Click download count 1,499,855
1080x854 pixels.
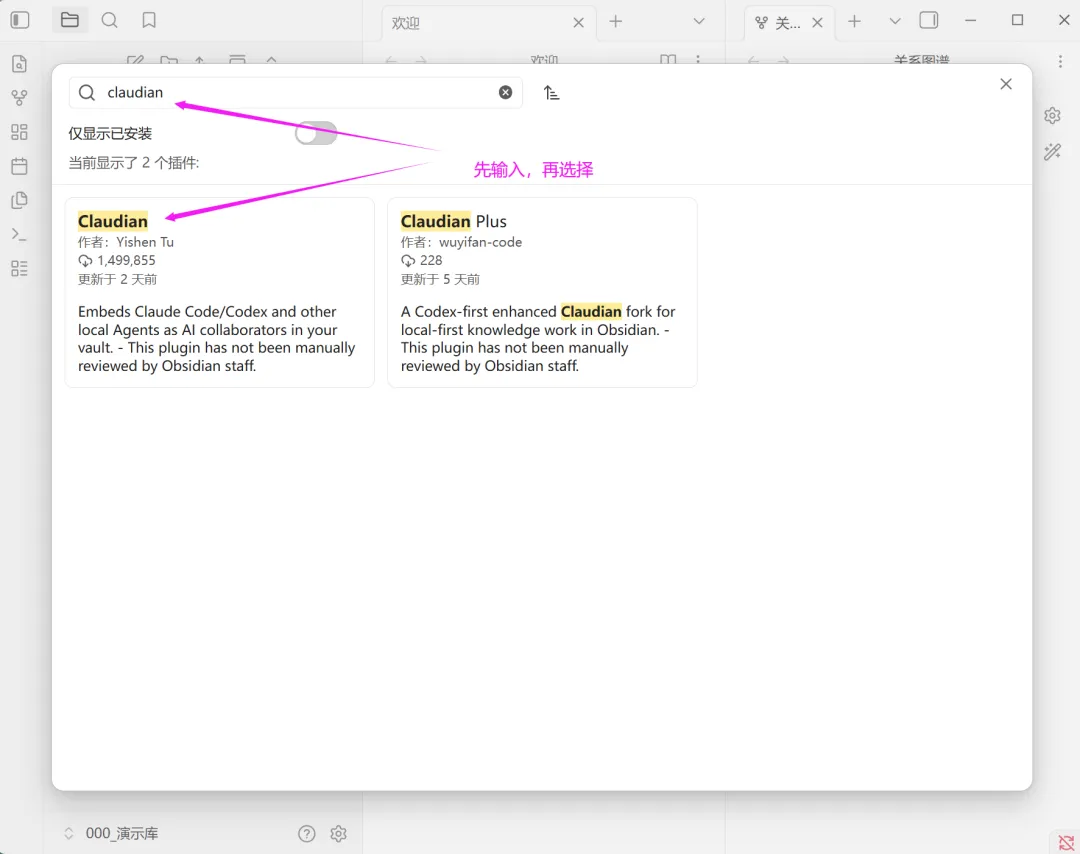coord(126,260)
